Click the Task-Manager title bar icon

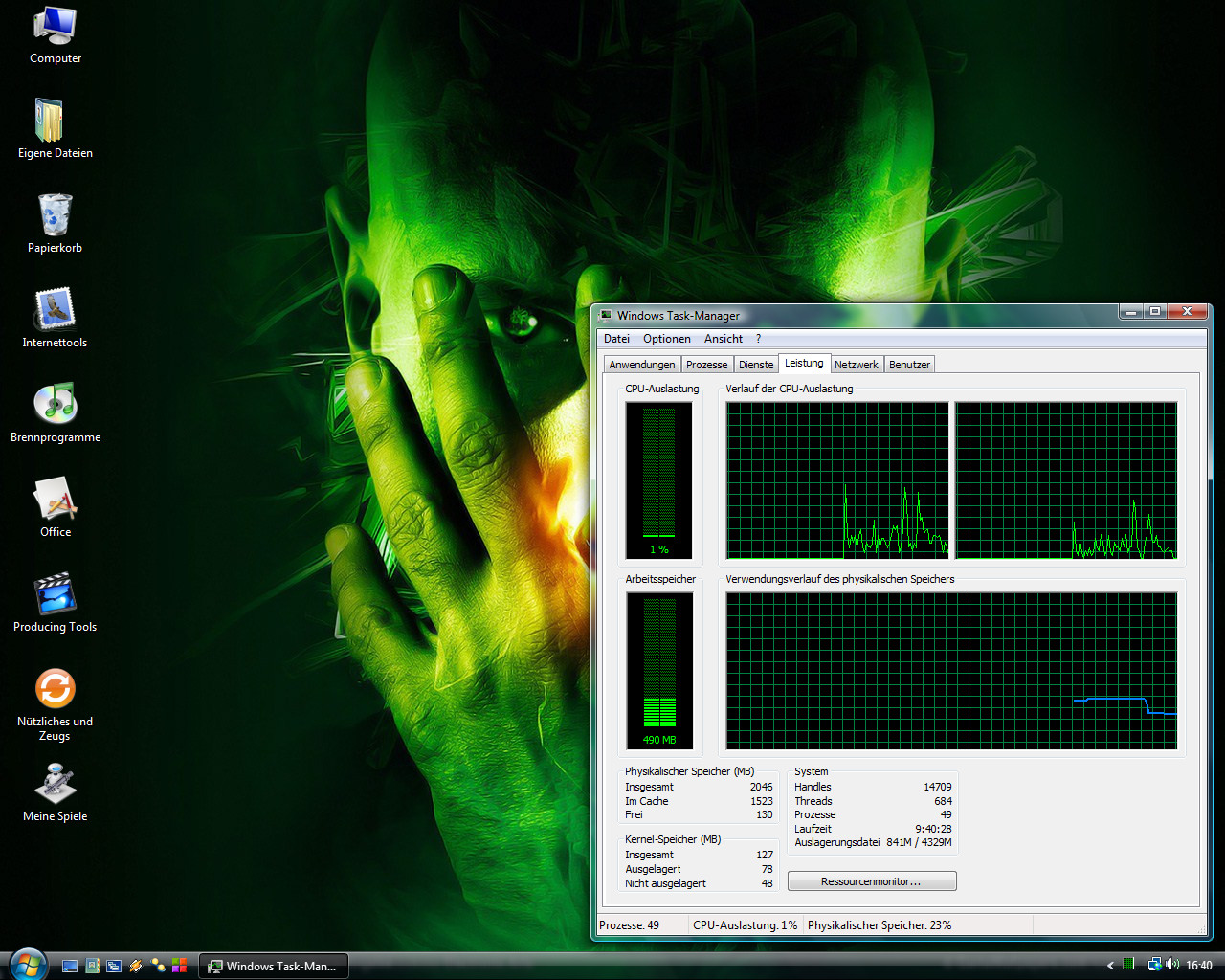pyautogui.click(x=606, y=315)
